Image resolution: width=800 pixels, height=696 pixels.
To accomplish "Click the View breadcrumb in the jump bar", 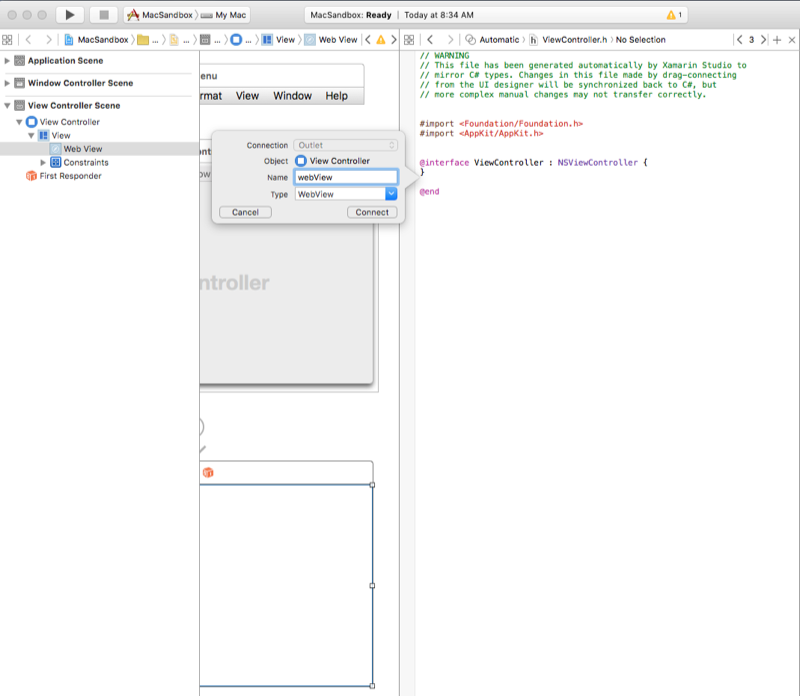I will pos(279,40).
